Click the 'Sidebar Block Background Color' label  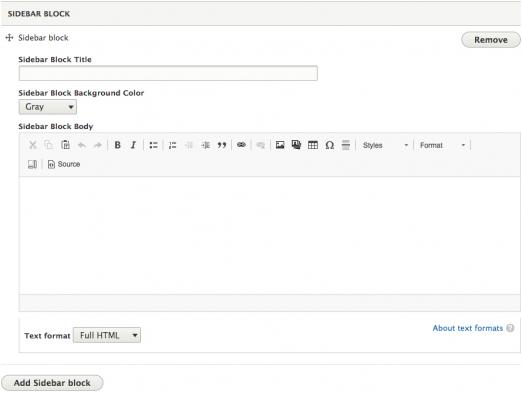[81, 93]
